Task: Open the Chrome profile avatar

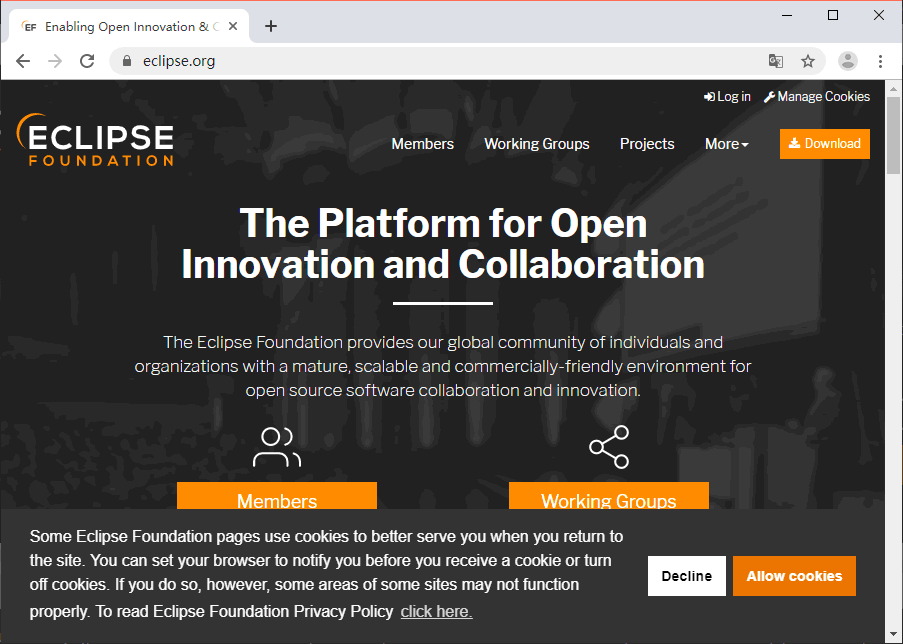Action: tap(847, 61)
